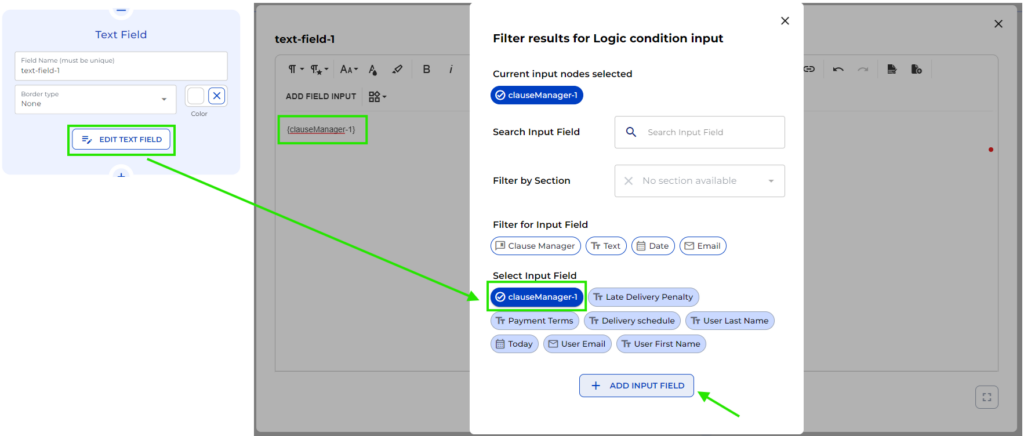Open the blocks grid dropdown beside ADD FIELD INPUT

[377, 96]
